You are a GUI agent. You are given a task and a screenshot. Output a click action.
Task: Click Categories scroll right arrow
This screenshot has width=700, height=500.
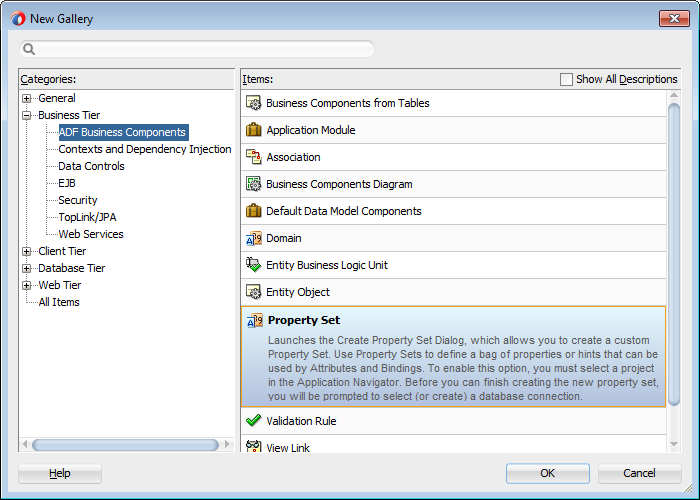[227, 445]
